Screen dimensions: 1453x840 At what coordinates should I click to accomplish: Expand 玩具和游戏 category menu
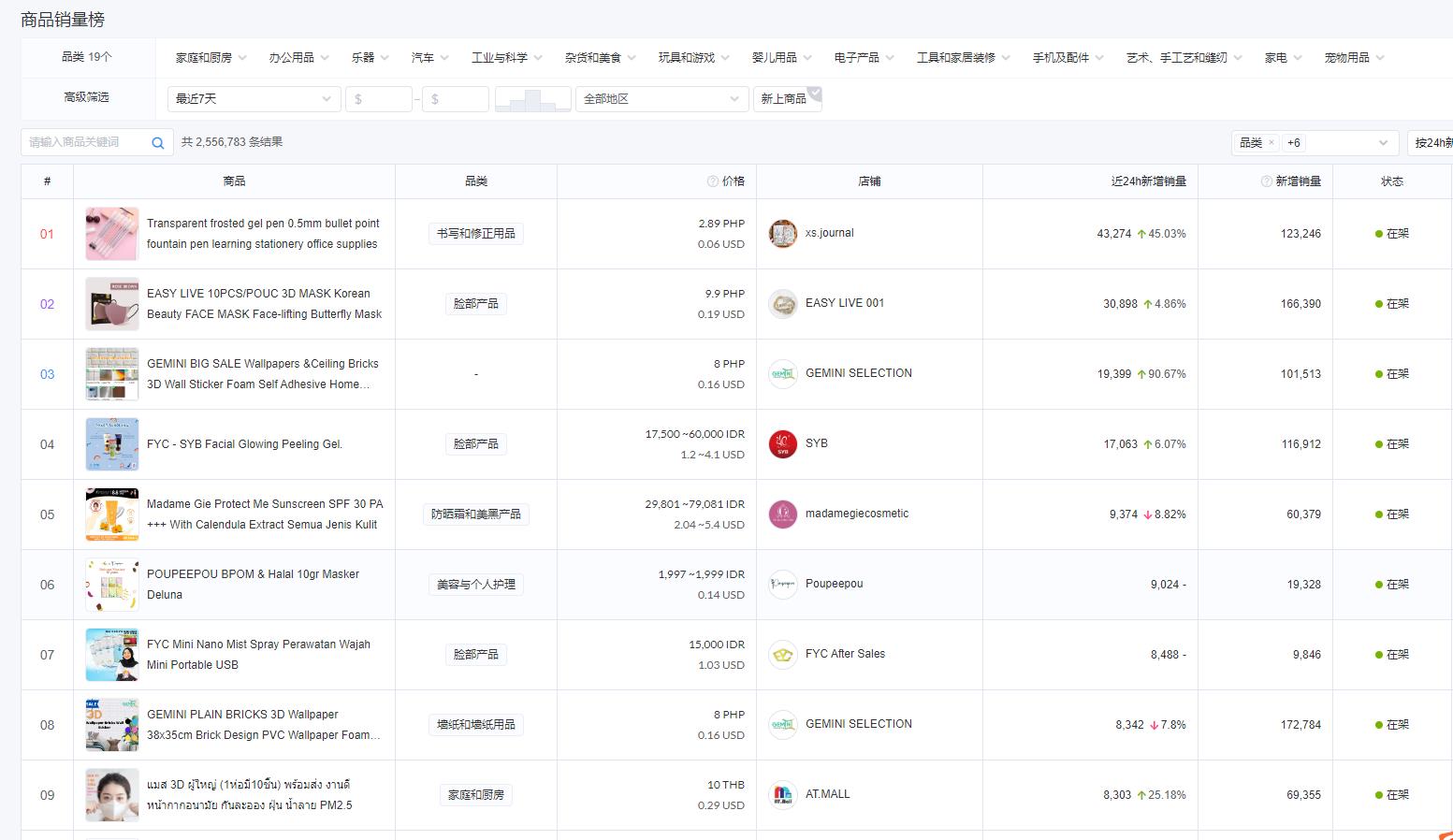coord(694,58)
